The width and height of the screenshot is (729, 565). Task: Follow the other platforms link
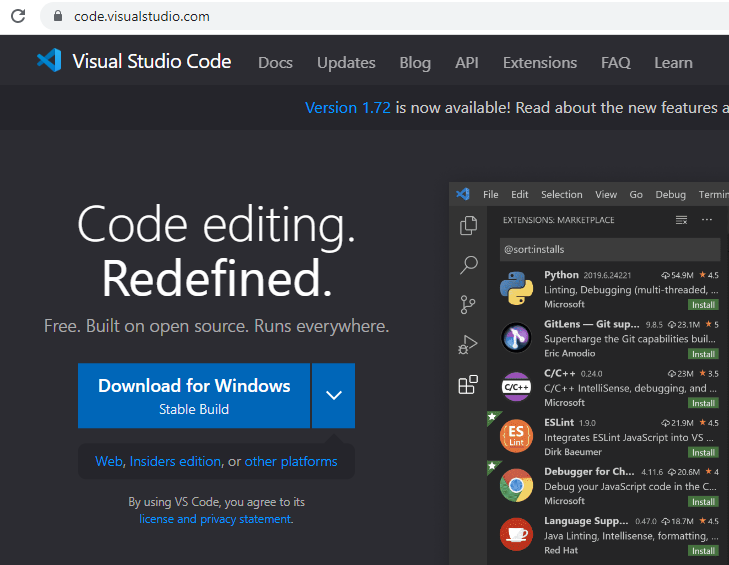pos(291,461)
